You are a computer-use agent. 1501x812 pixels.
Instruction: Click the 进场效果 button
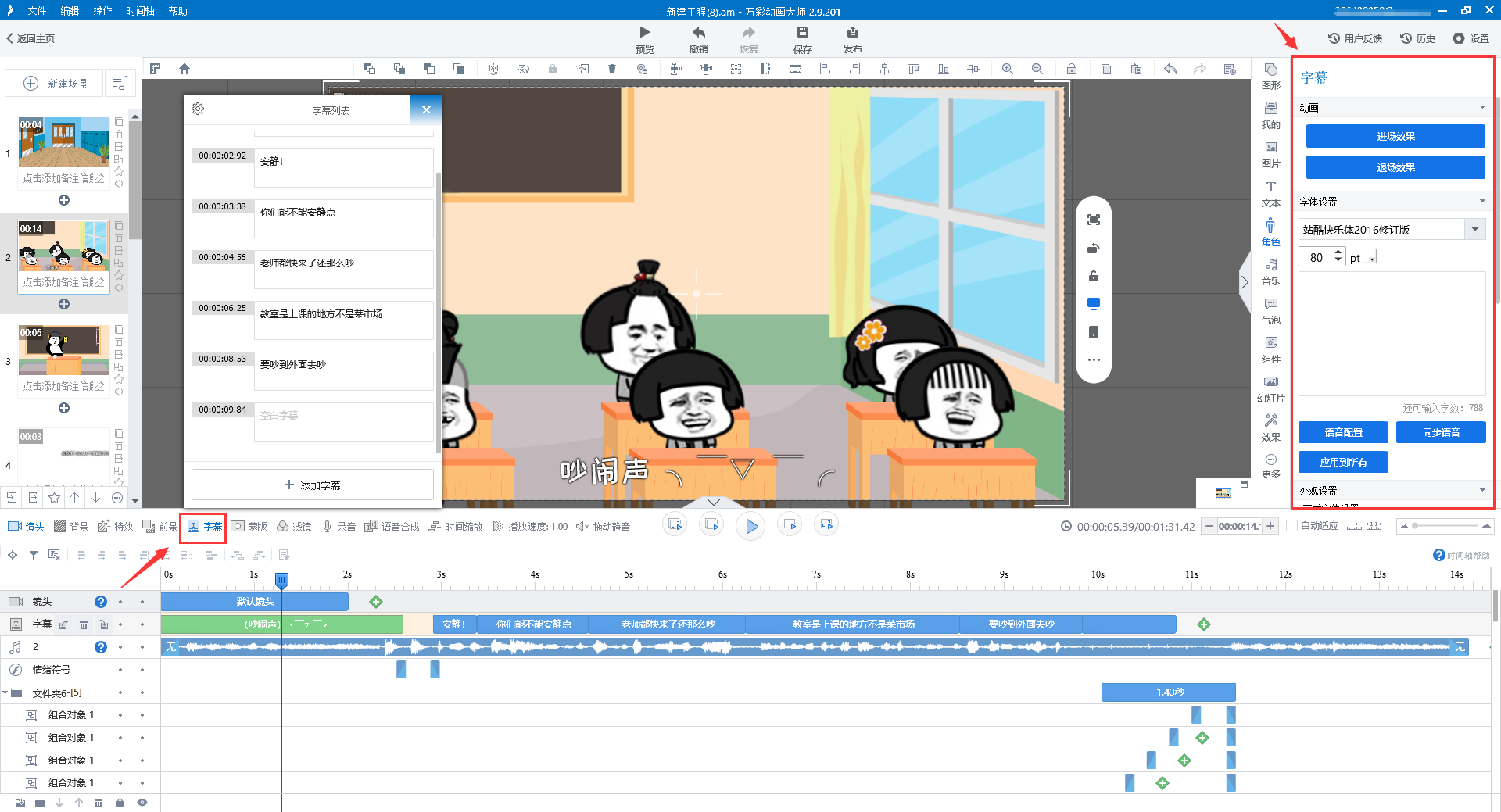tap(1395, 136)
